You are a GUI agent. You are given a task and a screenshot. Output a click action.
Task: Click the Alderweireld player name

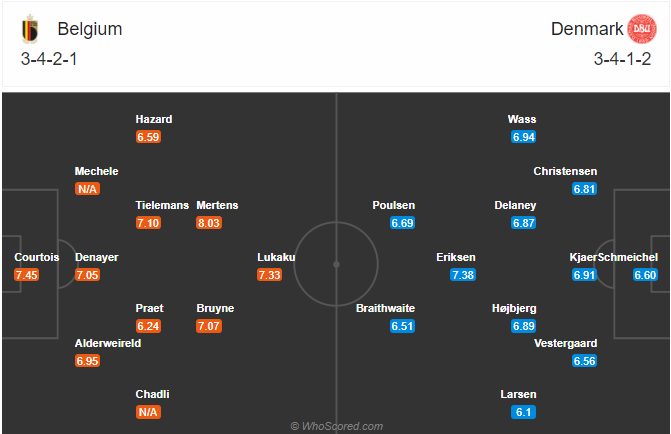pyautogui.click(x=108, y=343)
